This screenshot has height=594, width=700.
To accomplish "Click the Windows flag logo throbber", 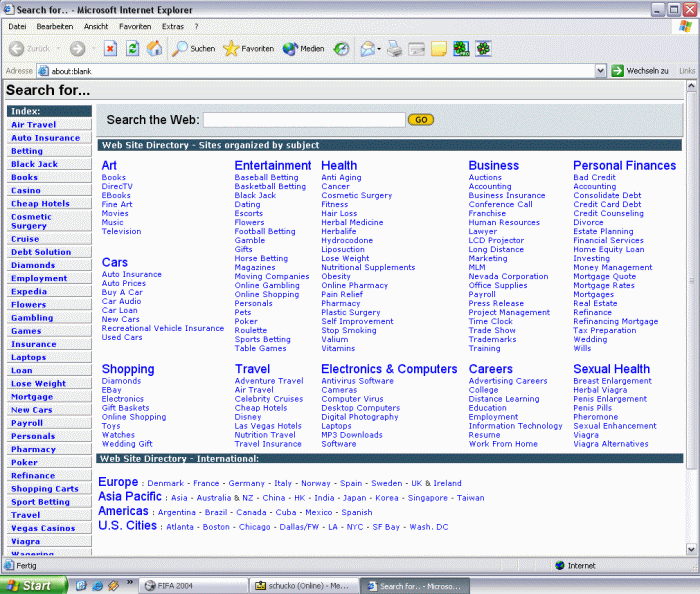I will pyautogui.click(x=685, y=26).
